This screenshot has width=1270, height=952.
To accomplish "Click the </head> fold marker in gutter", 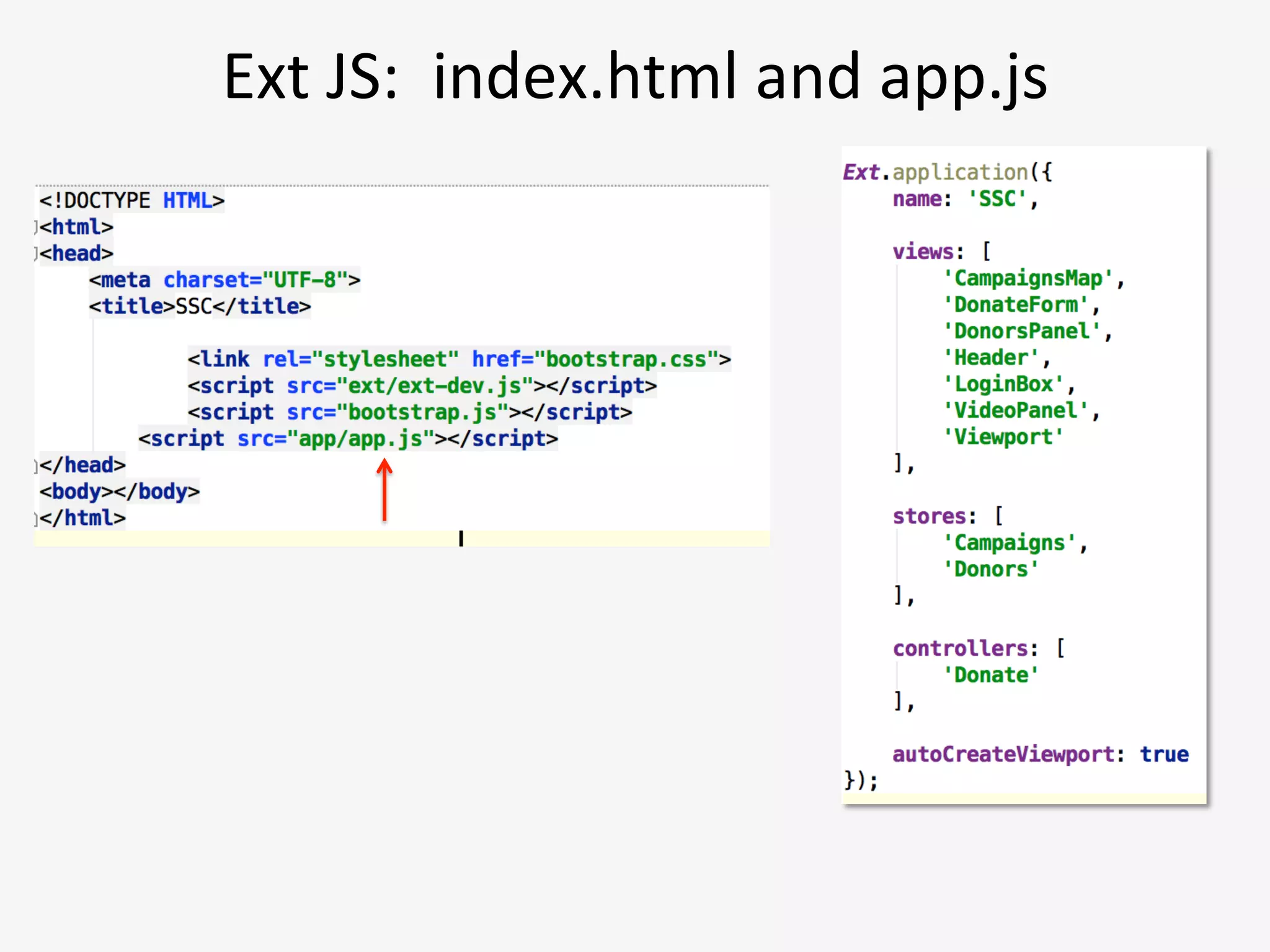I will pyautogui.click(x=36, y=465).
